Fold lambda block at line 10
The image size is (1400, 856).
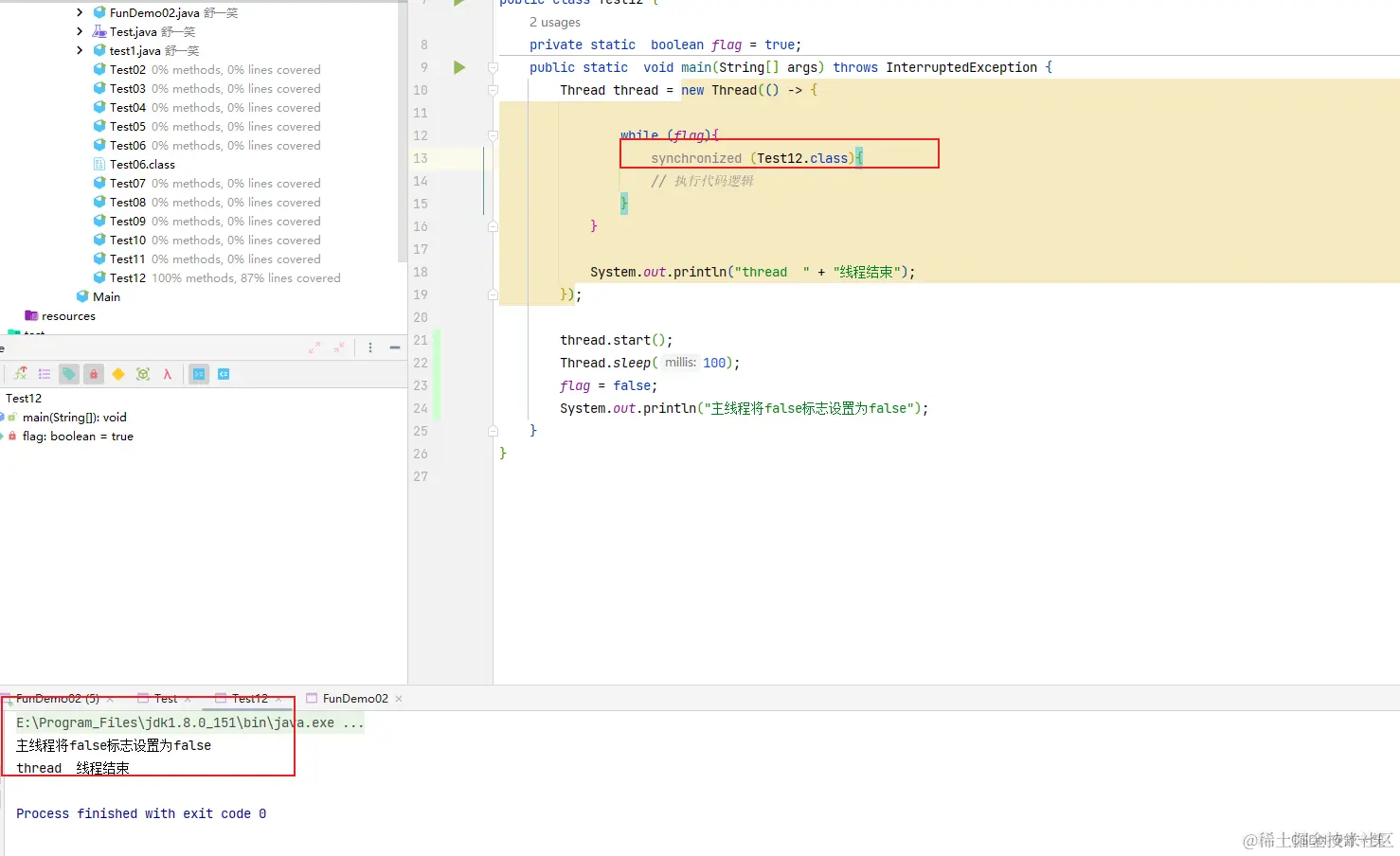493,90
